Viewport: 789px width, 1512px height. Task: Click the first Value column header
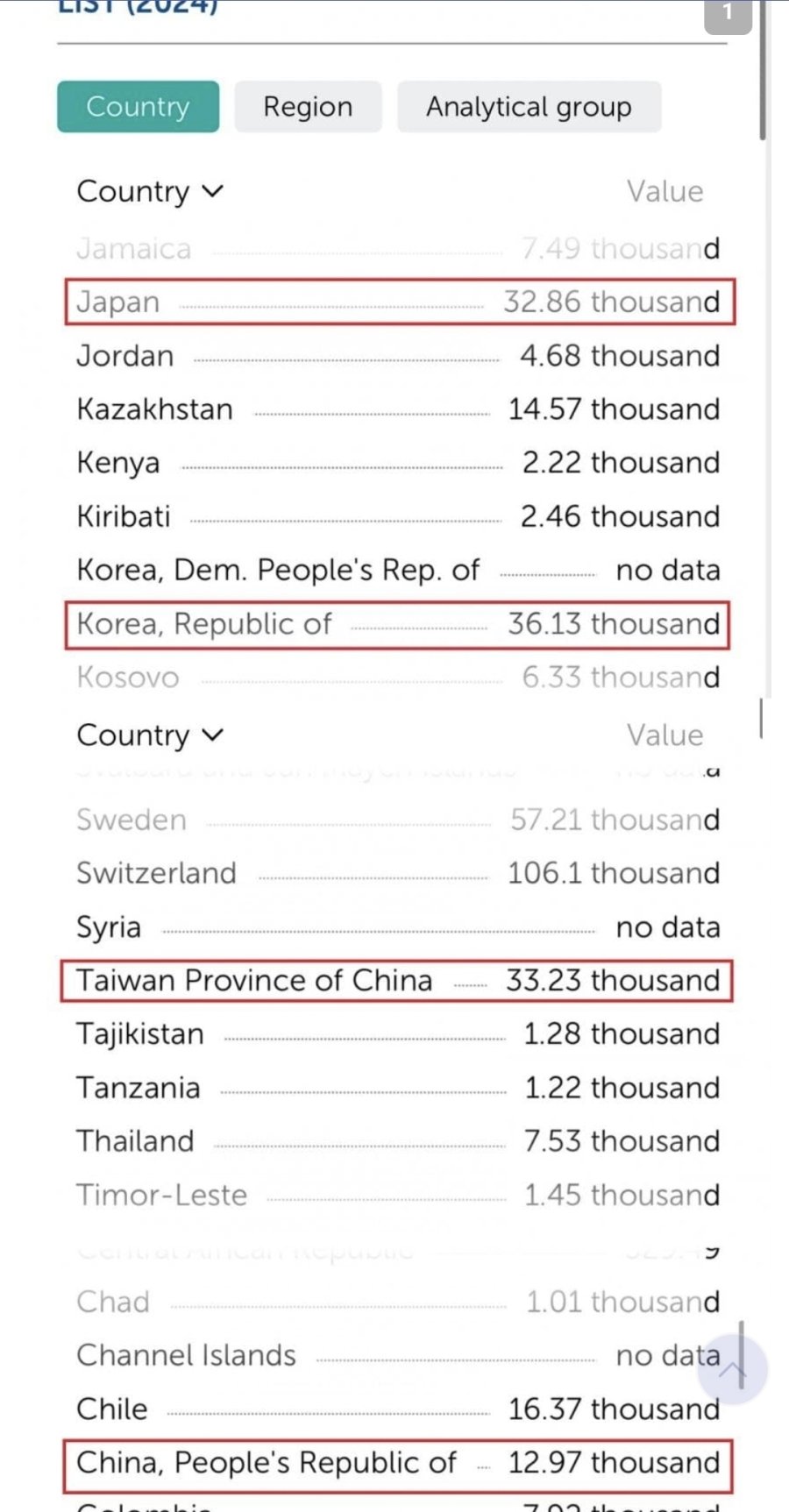click(x=665, y=191)
